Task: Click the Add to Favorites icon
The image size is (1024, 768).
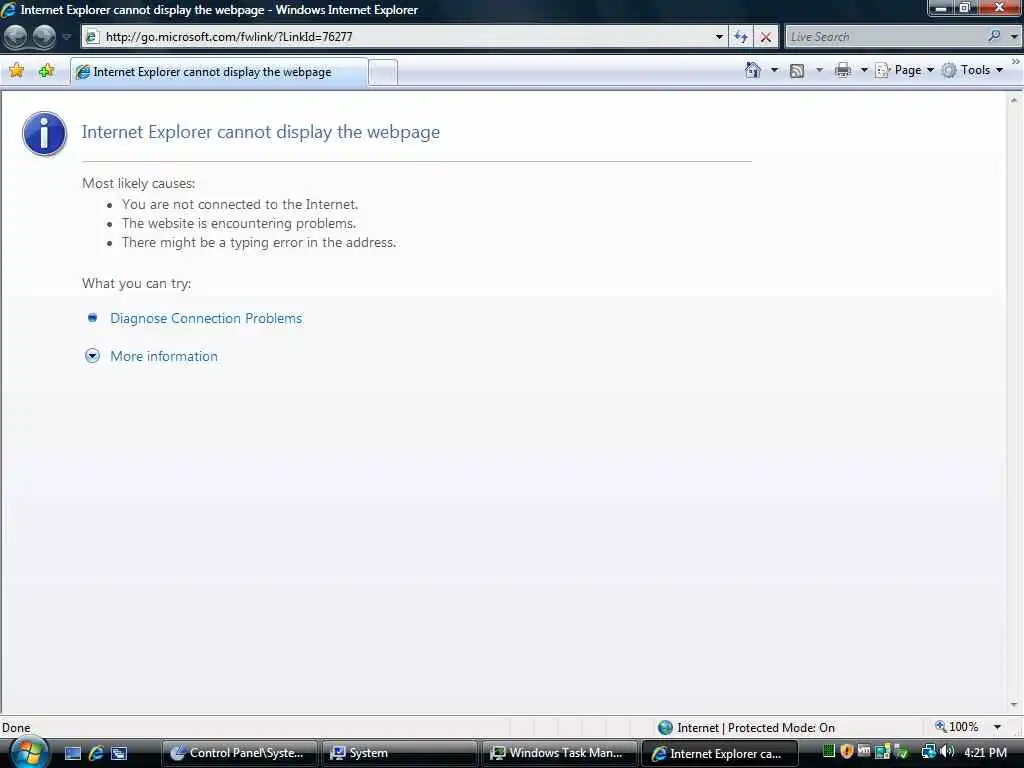Action: (x=46, y=71)
